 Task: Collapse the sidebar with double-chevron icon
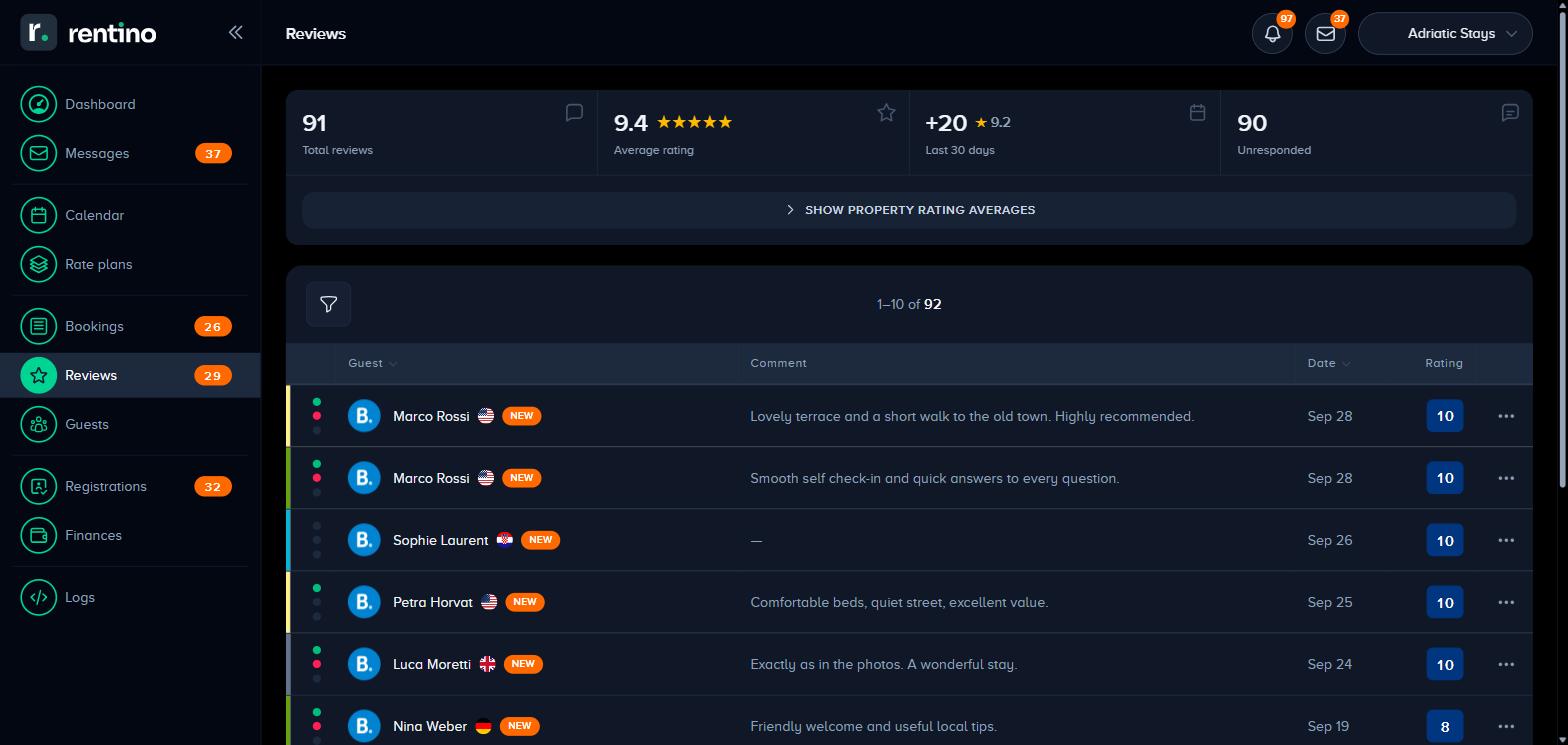tap(235, 32)
